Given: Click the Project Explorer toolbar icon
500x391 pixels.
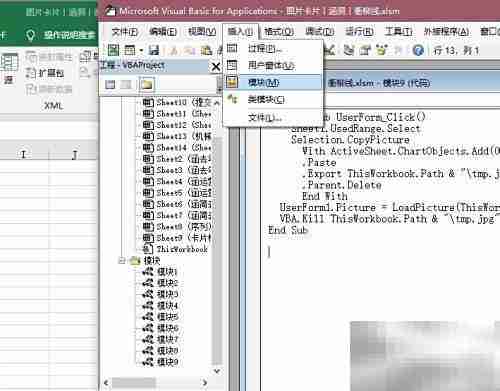Looking at the screenshot, I should [349, 50].
